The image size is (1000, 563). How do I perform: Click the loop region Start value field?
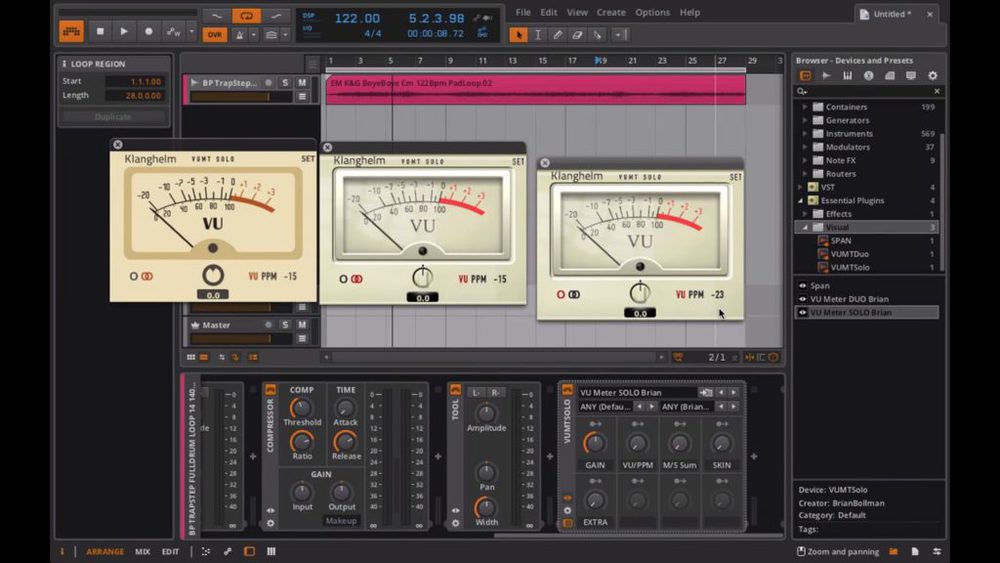pos(135,82)
